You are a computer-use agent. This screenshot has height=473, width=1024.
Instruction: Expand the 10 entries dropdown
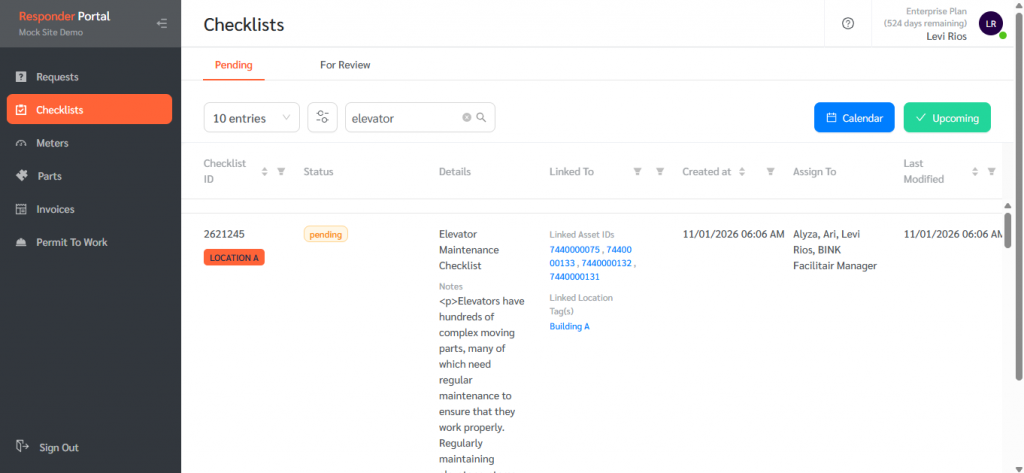(251, 118)
